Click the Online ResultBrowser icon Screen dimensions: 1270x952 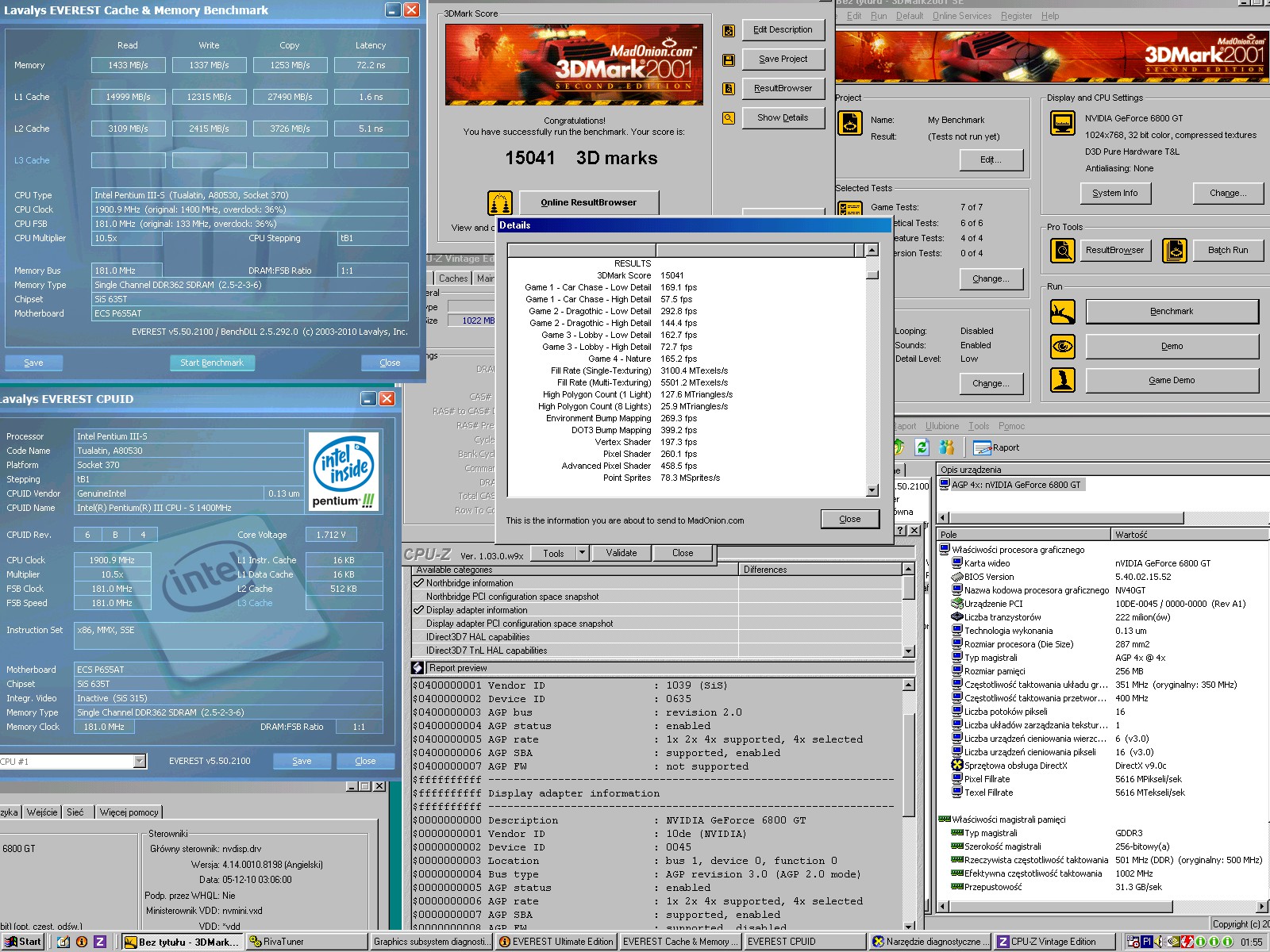click(x=499, y=203)
